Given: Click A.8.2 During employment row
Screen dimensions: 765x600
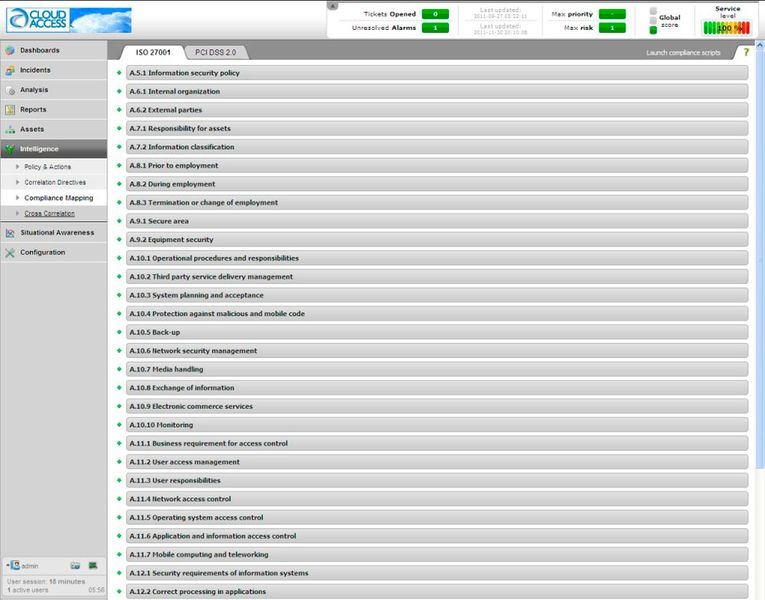Looking at the screenshot, I should coord(437,184).
